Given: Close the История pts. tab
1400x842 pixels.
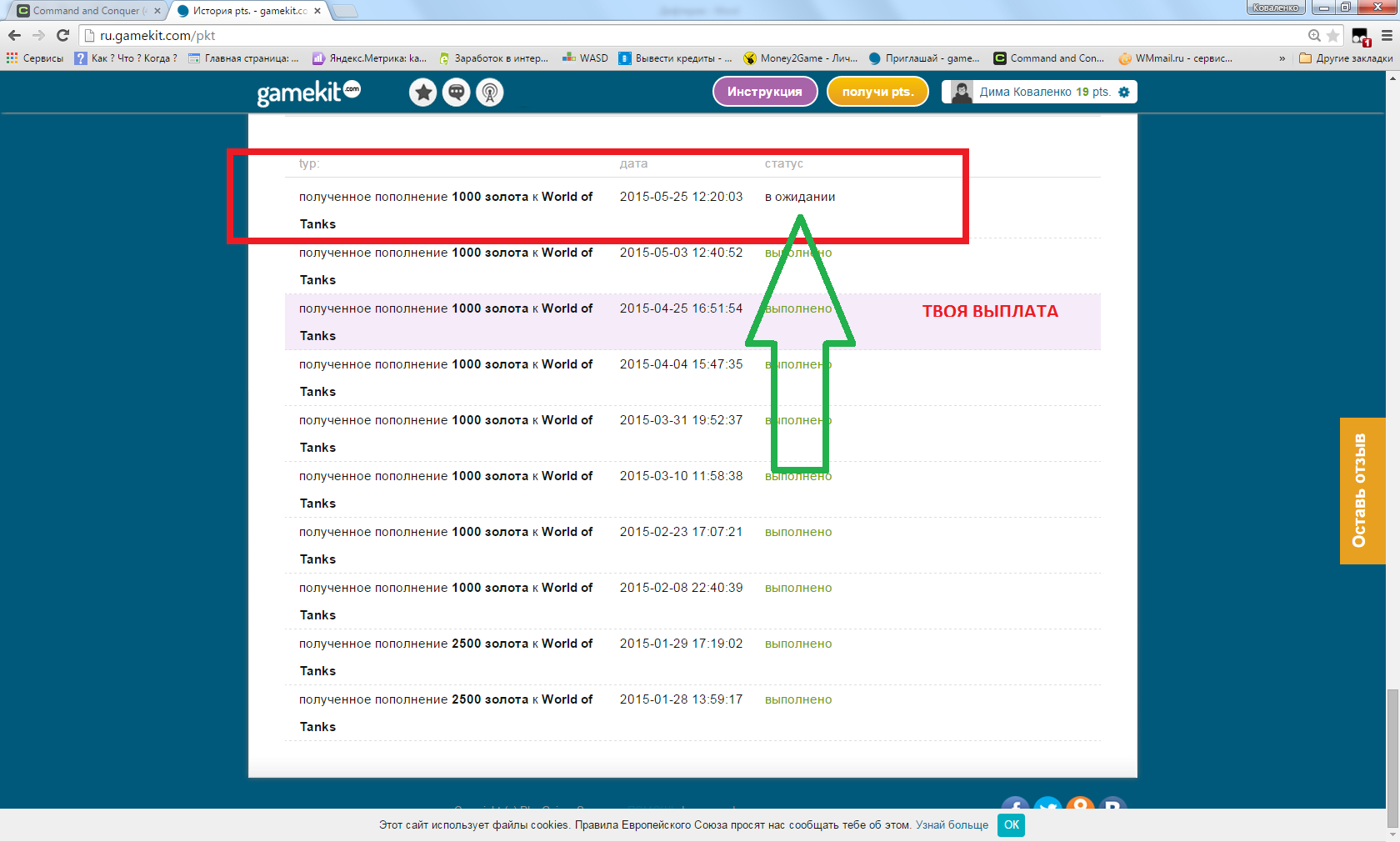Looking at the screenshot, I should (x=317, y=11).
